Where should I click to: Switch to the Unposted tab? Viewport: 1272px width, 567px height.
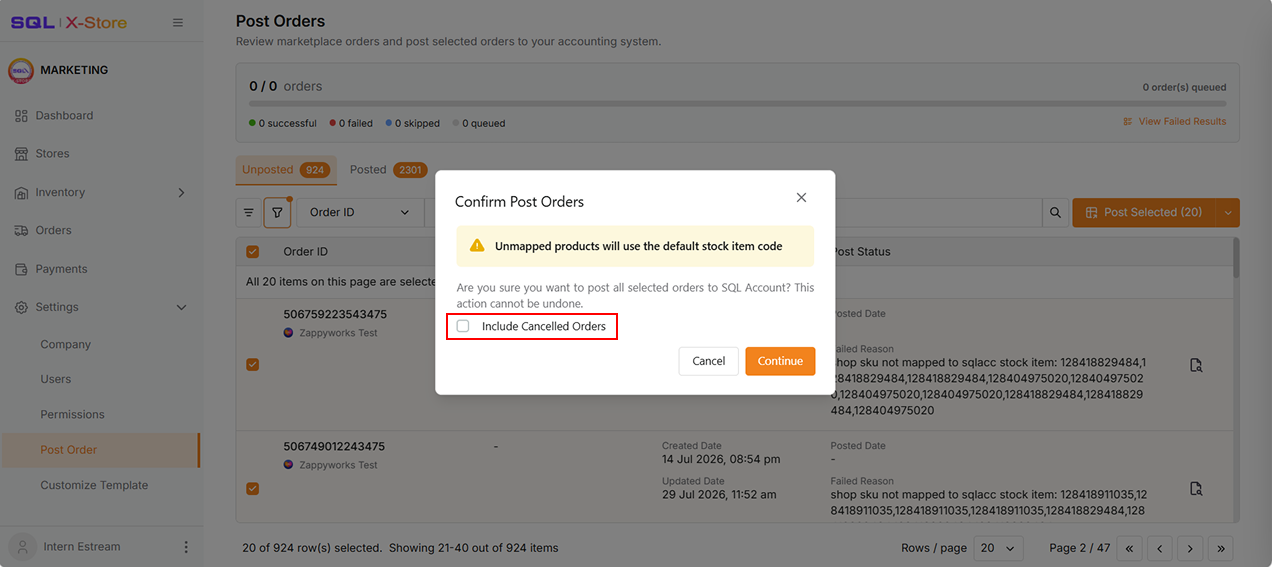click(x=285, y=170)
